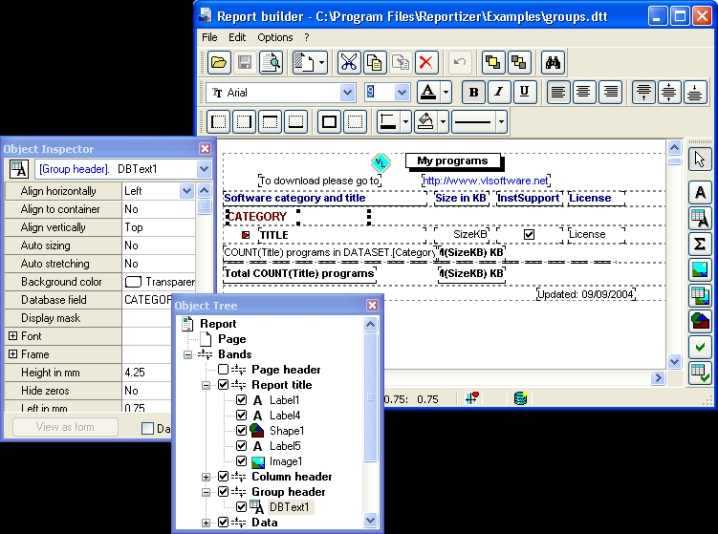The width and height of the screenshot is (718, 534).
Task: Open the File menu
Action: pos(210,37)
